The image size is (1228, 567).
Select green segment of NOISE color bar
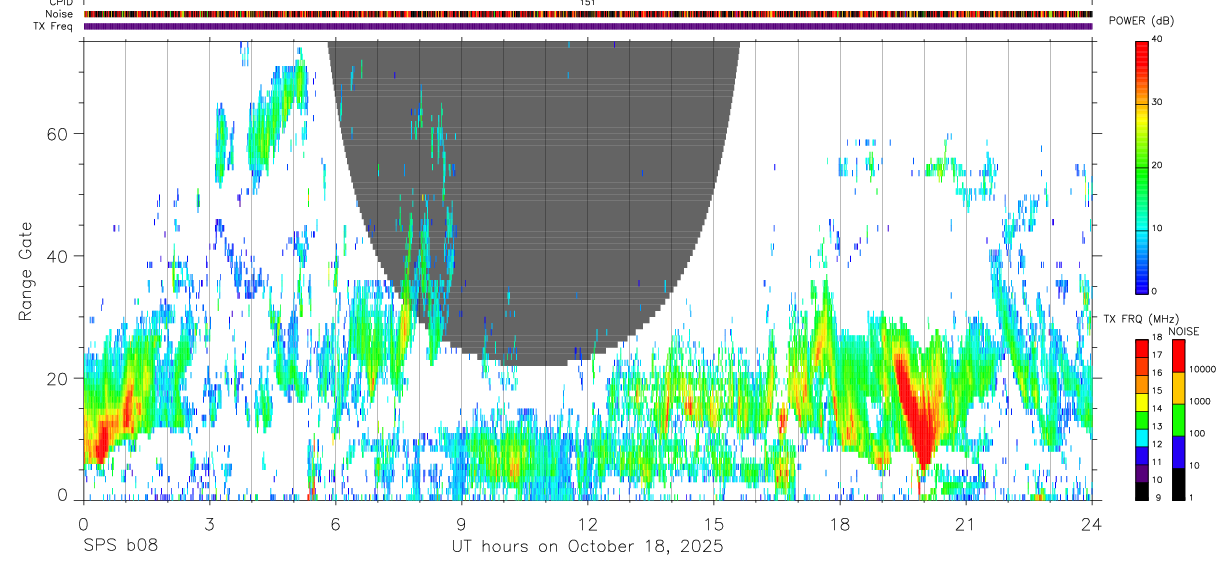point(1177,420)
